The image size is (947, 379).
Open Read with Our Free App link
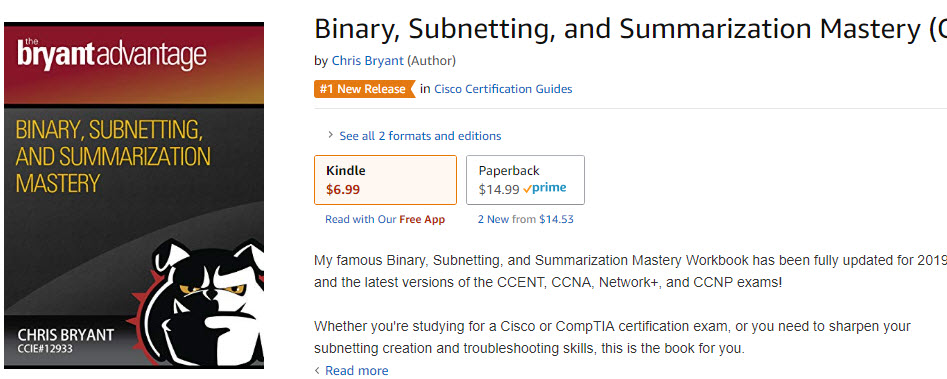point(385,220)
